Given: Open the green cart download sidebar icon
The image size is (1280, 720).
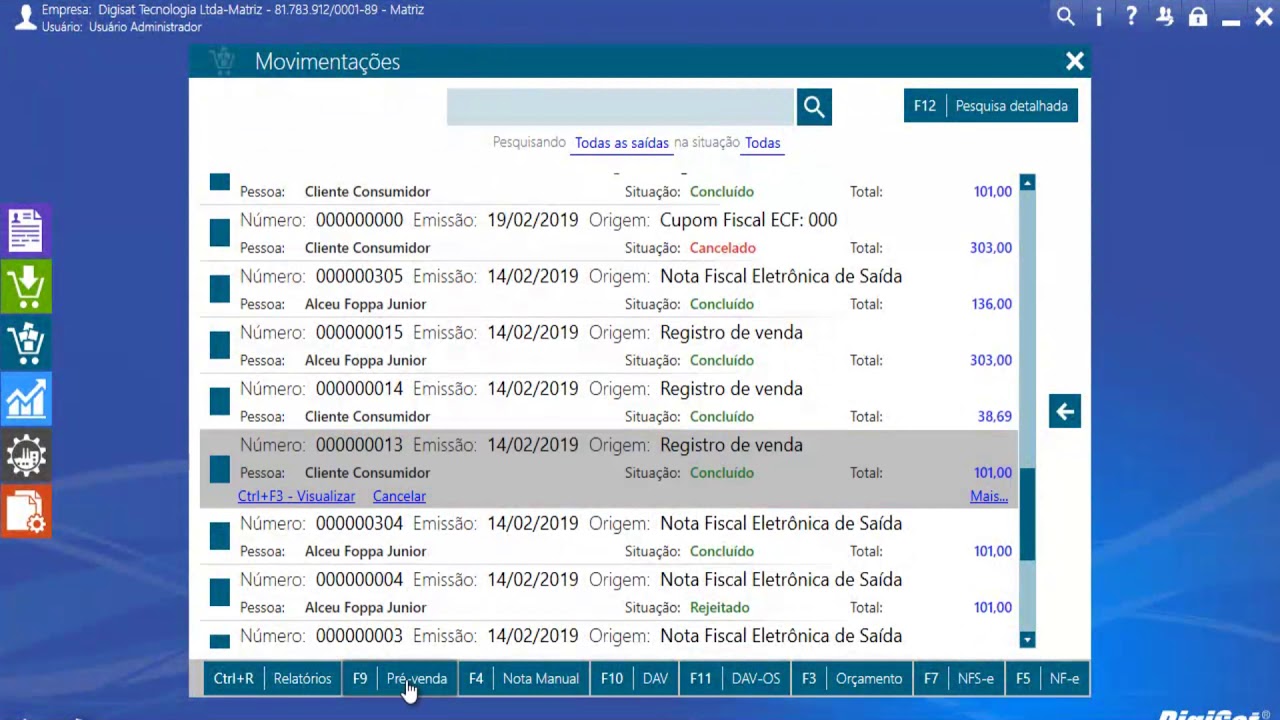Looking at the screenshot, I should tap(26, 287).
